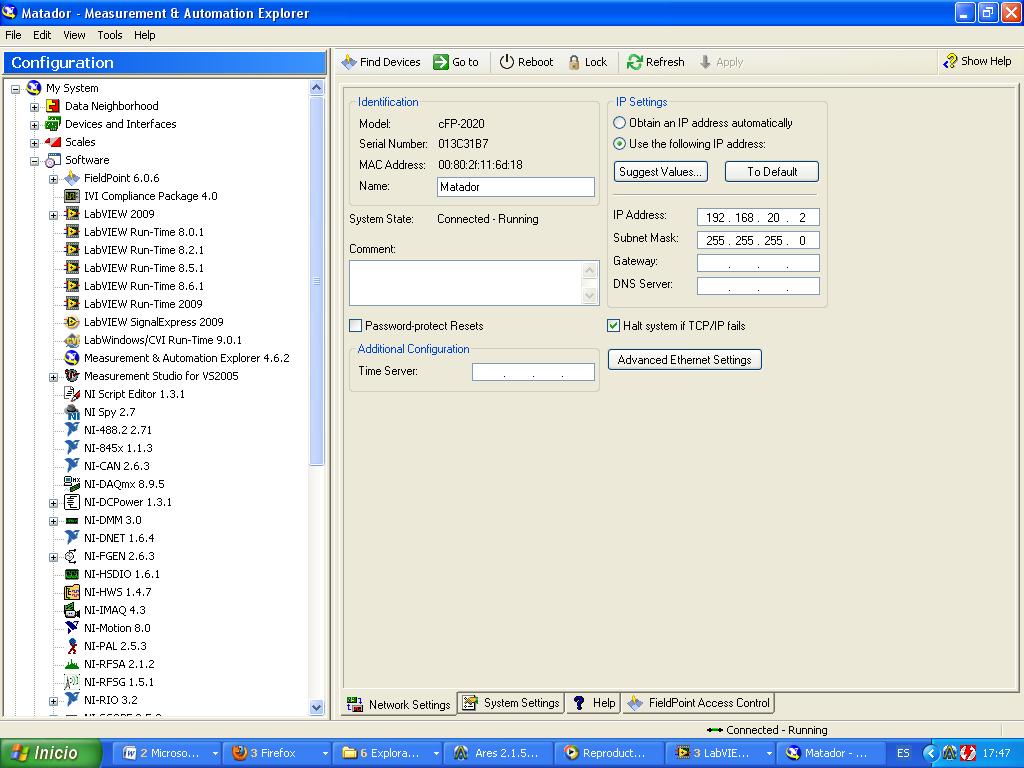The image size is (1024, 768).
Task: Open the Help tab at bottom
Action: point(593,703)
